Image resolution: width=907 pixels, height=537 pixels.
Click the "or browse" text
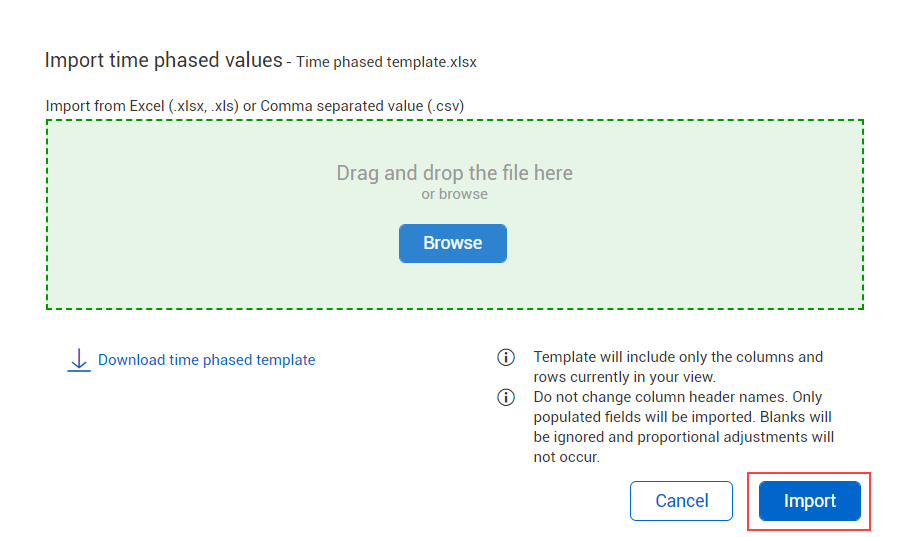454,194
